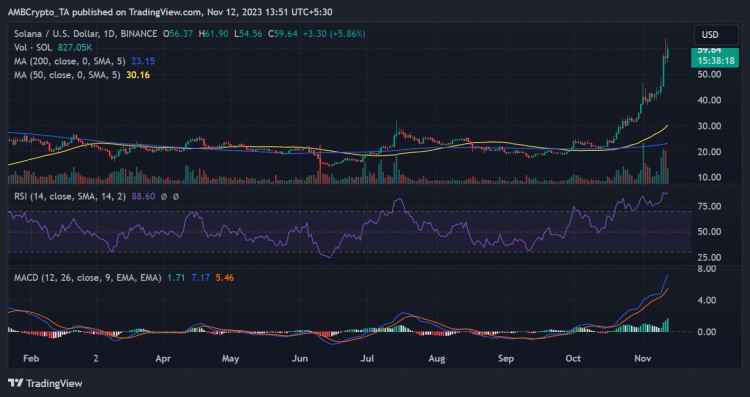This screenshot has height=397, width=750.
Task: Click the May label on time axis
Action: click(x=231, y=359)
